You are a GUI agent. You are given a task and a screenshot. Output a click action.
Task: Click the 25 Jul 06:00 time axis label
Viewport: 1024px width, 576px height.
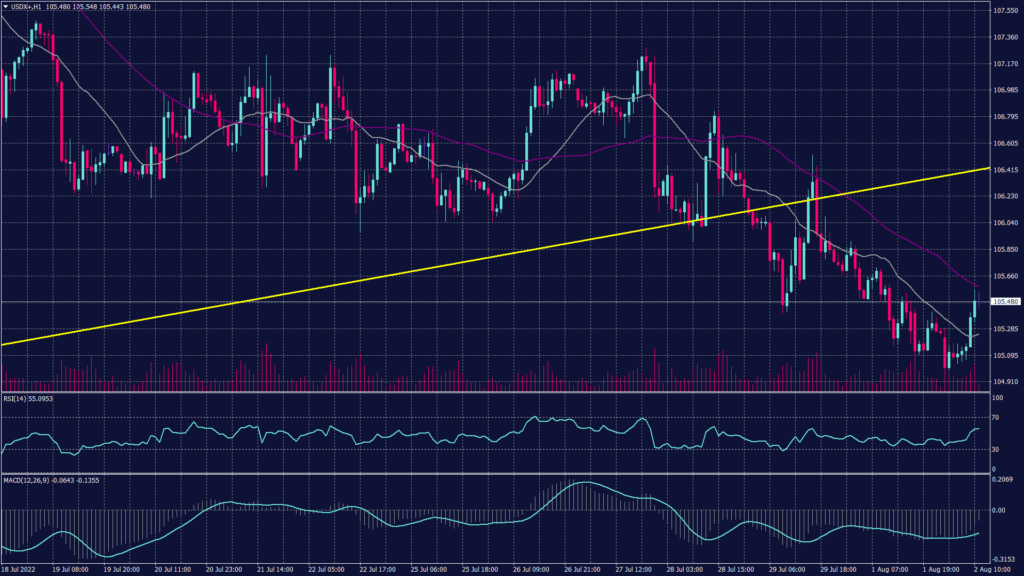click(428, 568)
